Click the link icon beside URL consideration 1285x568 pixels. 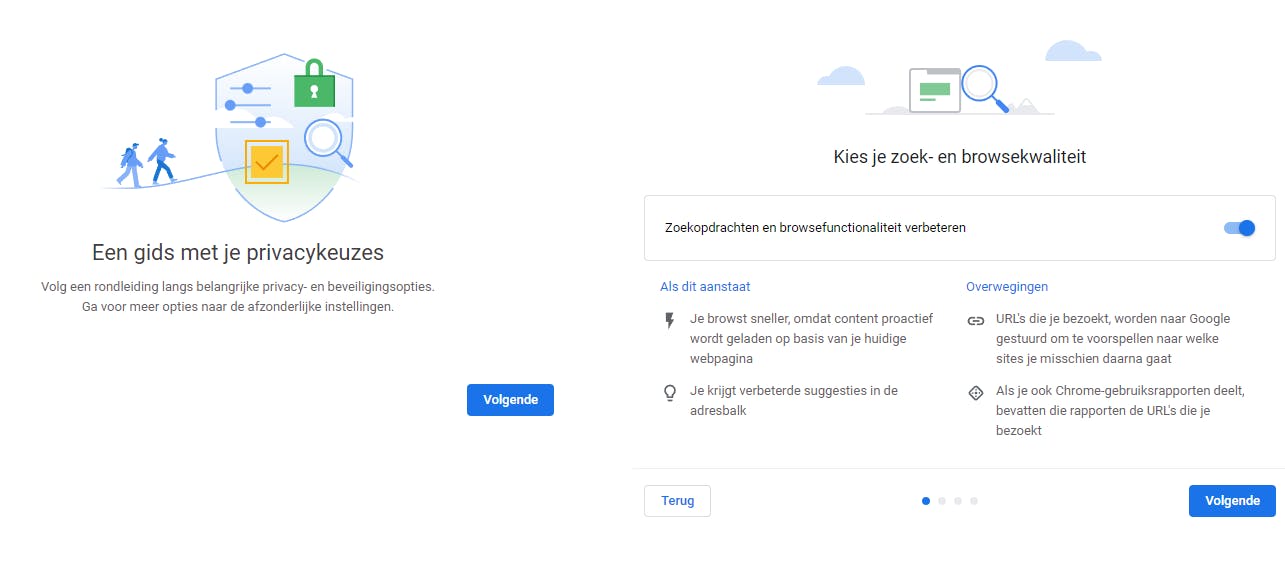pos(976,321)
